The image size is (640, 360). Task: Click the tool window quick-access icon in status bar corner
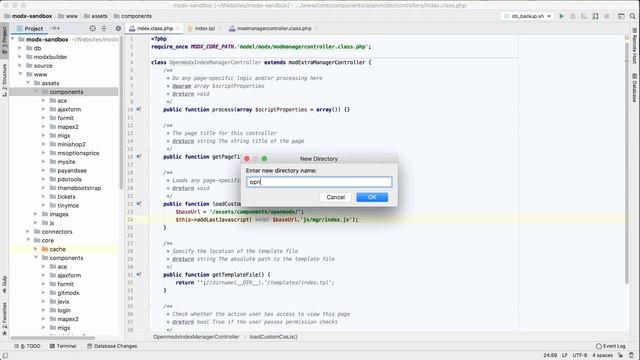pos(5,356)
